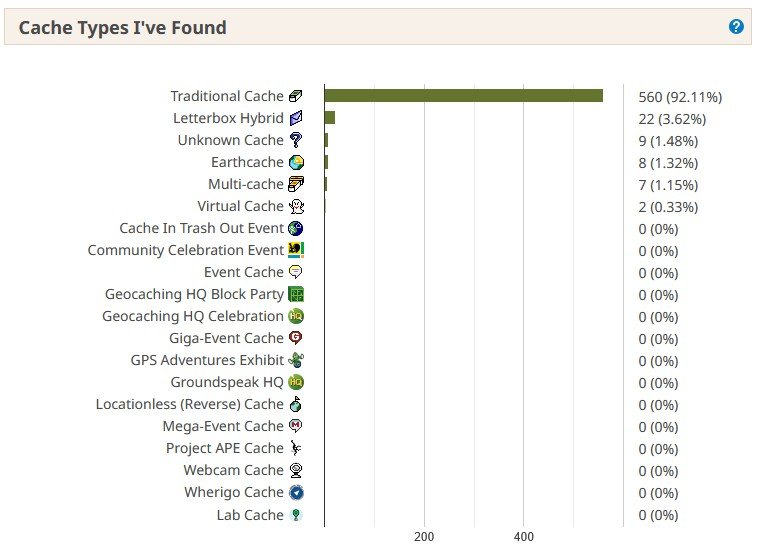This screenshot has height=551, width=762.
Task: Click the 'Event Cache' label
Action: [244, 272]
